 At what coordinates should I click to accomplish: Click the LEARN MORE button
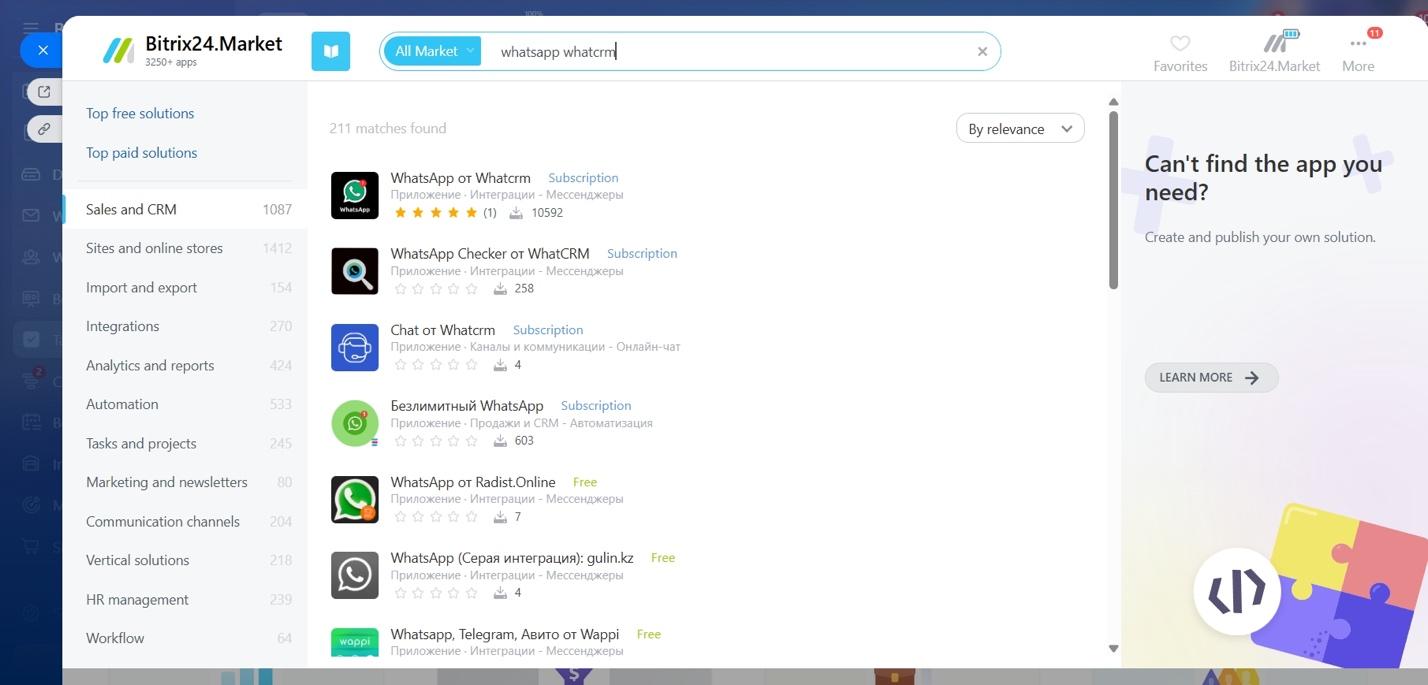click(1211, 377)
